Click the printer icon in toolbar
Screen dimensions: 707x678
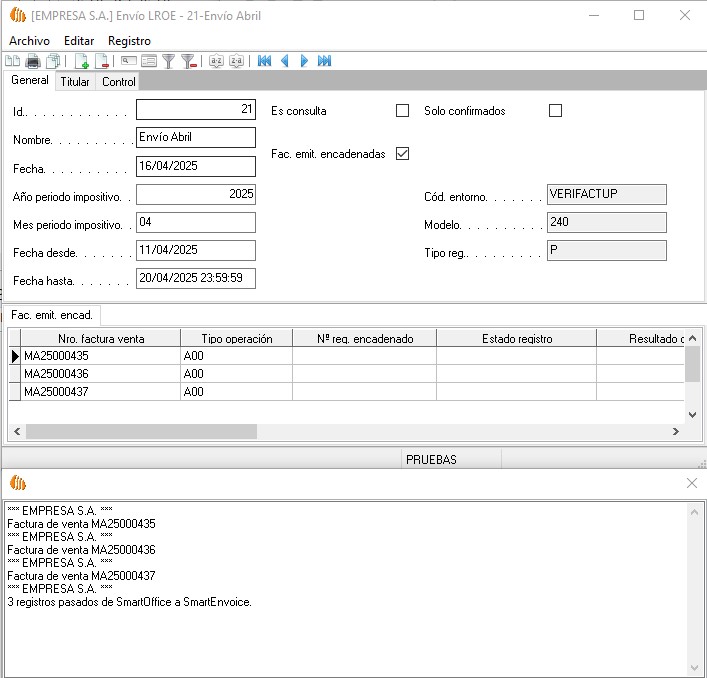click(x=33, y=61)
